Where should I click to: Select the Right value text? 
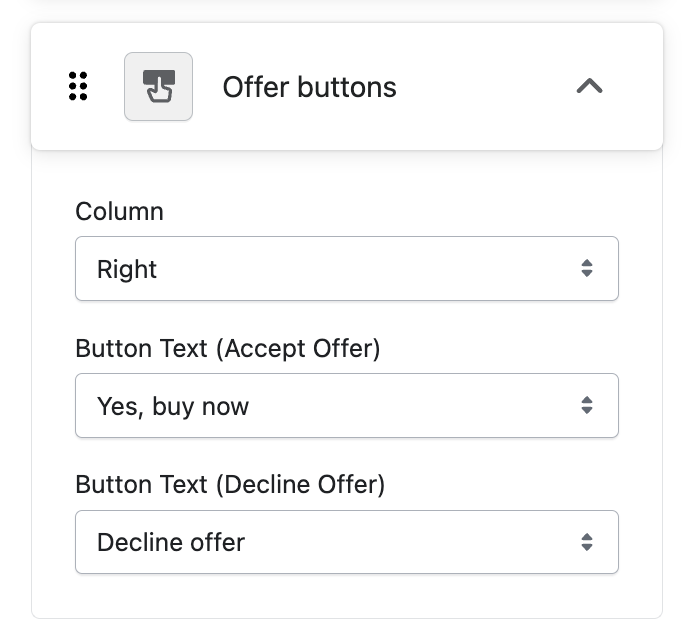pyautogui.click(x=127, y=270)
